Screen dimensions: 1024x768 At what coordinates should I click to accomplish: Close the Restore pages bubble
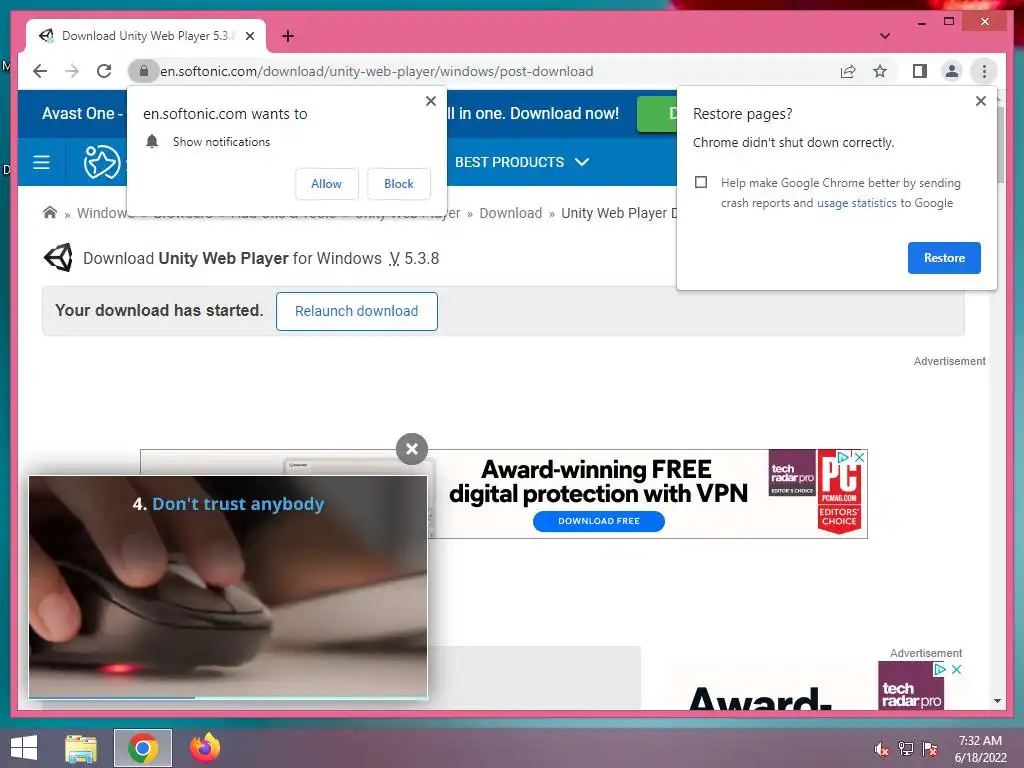[x=980, y=101]
